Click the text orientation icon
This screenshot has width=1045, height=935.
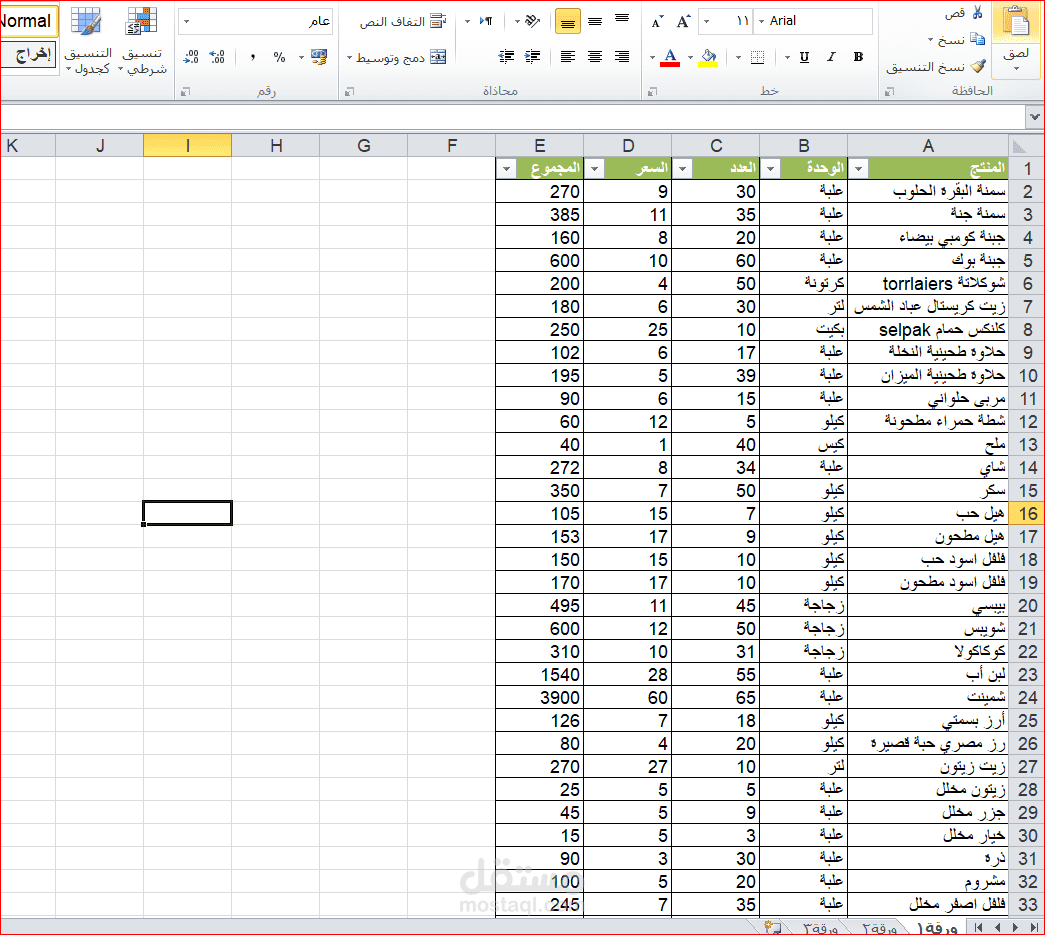(x=531, y=21)
